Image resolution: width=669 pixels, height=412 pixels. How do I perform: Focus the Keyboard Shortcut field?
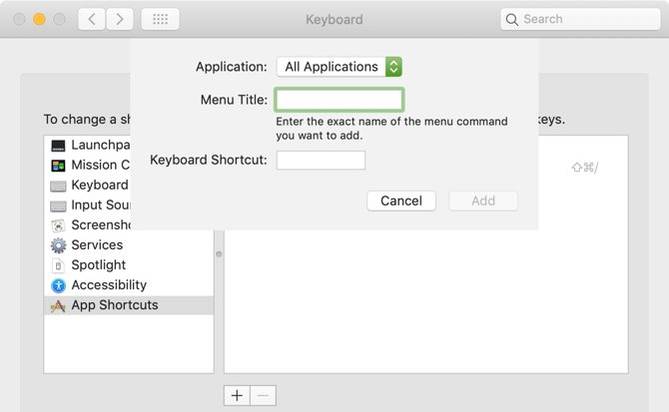tap(320, 160)
